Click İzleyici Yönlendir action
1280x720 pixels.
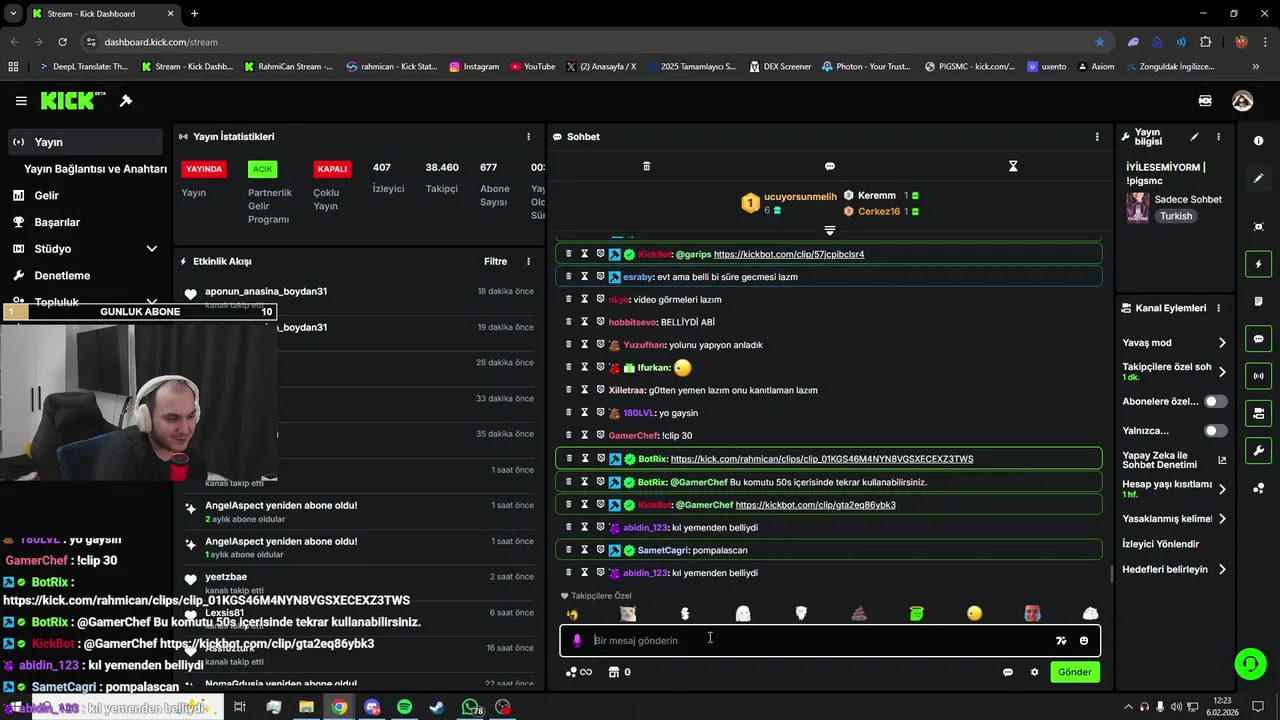[x=1161, y=544]
